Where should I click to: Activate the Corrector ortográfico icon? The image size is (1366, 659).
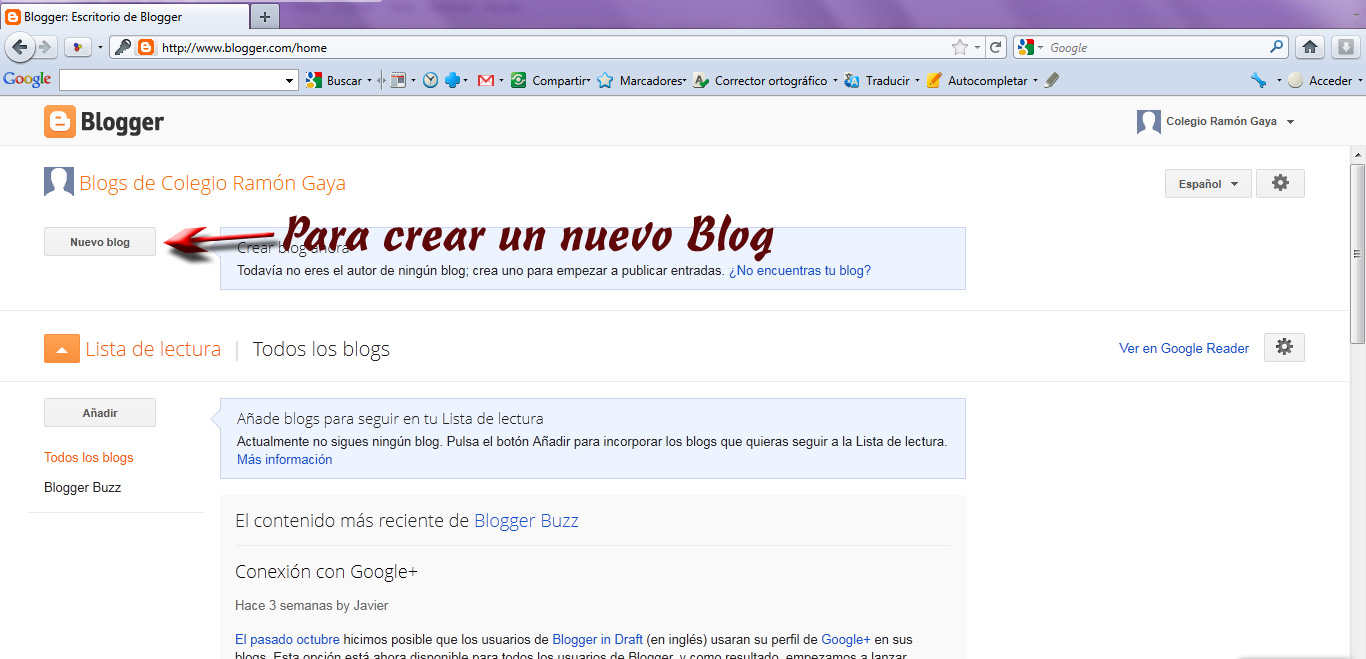701,80
